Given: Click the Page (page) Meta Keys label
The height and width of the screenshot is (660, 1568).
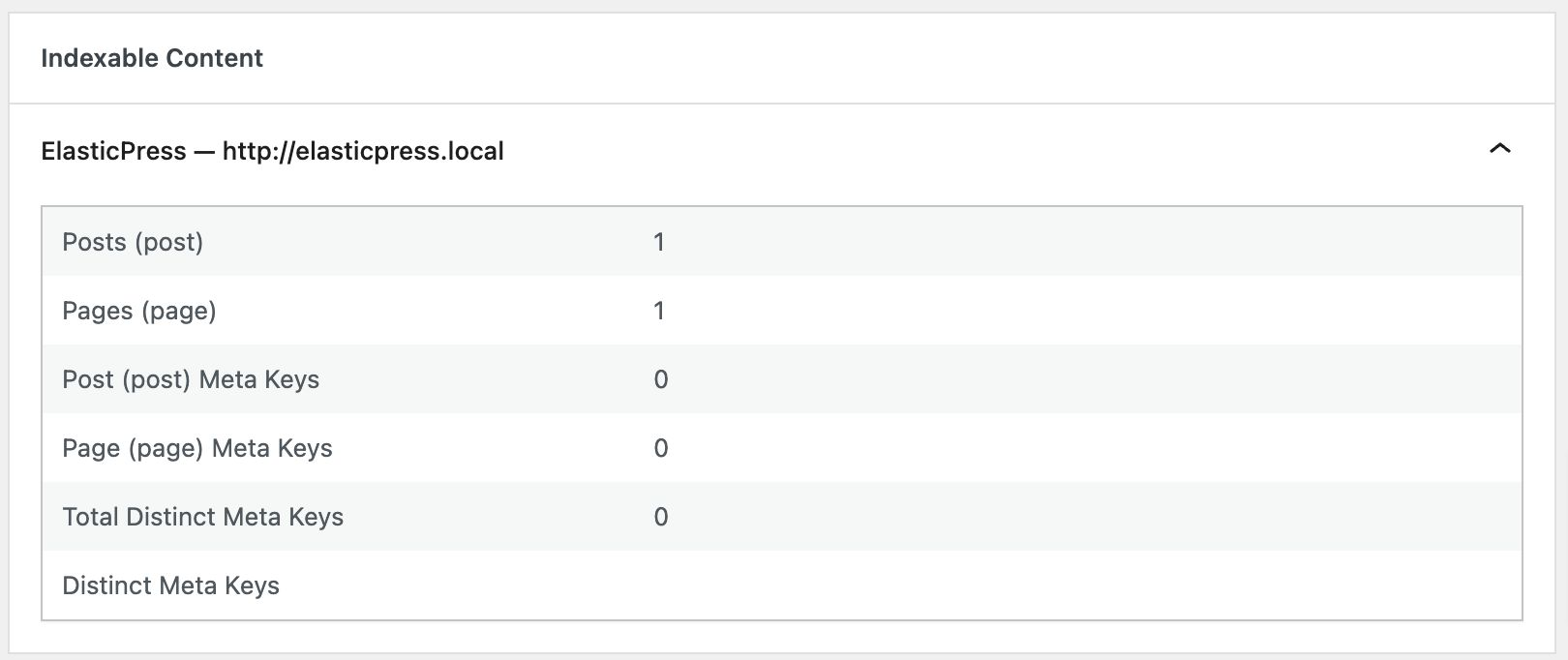Looking at the screenshot, I should tap(196, 448).
